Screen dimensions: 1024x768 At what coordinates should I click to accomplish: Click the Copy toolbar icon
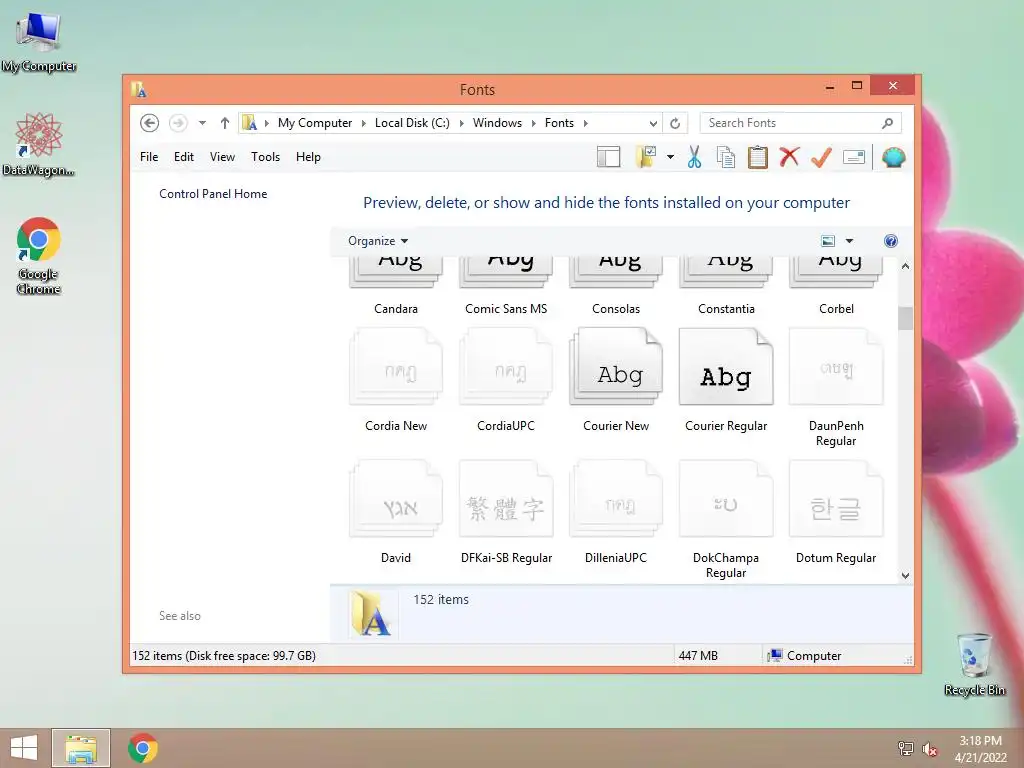(726, 157)
